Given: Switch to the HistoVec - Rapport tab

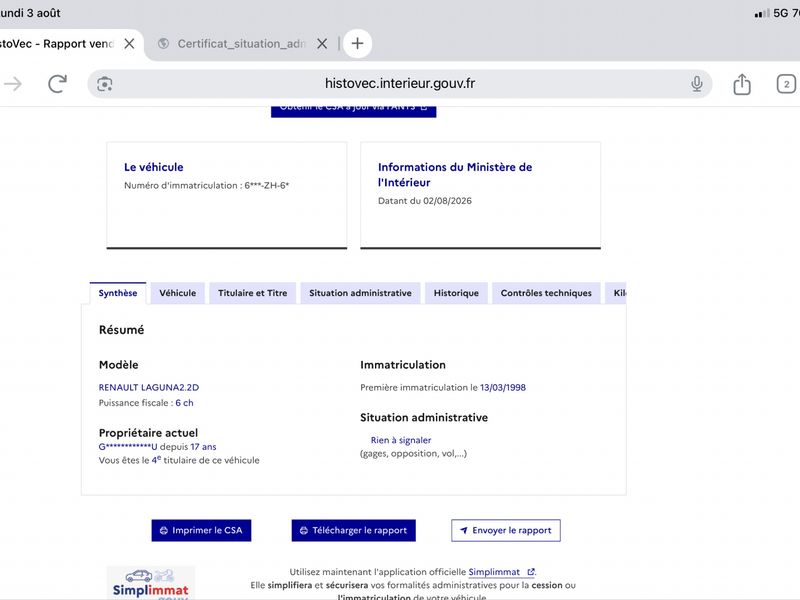Looking at the screenshot, I should pyautogui.click(x=56, y=44).
